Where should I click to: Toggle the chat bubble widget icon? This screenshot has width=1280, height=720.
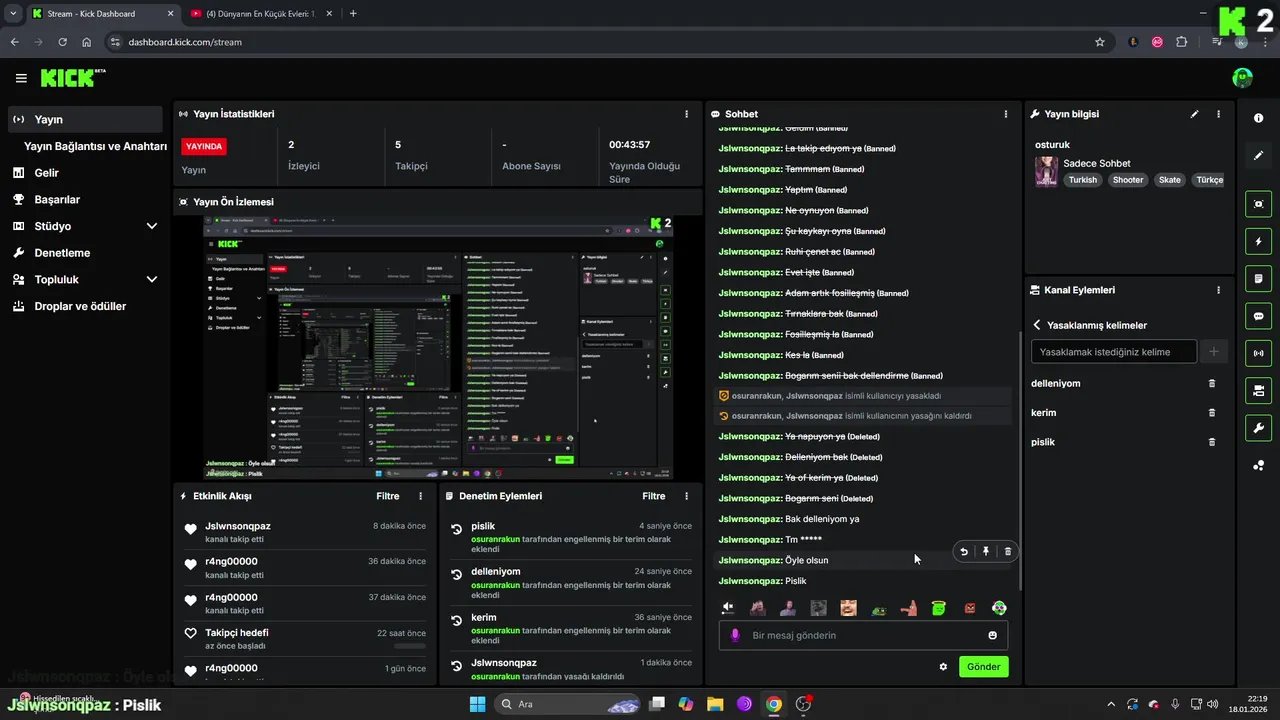click(1258, 316)
